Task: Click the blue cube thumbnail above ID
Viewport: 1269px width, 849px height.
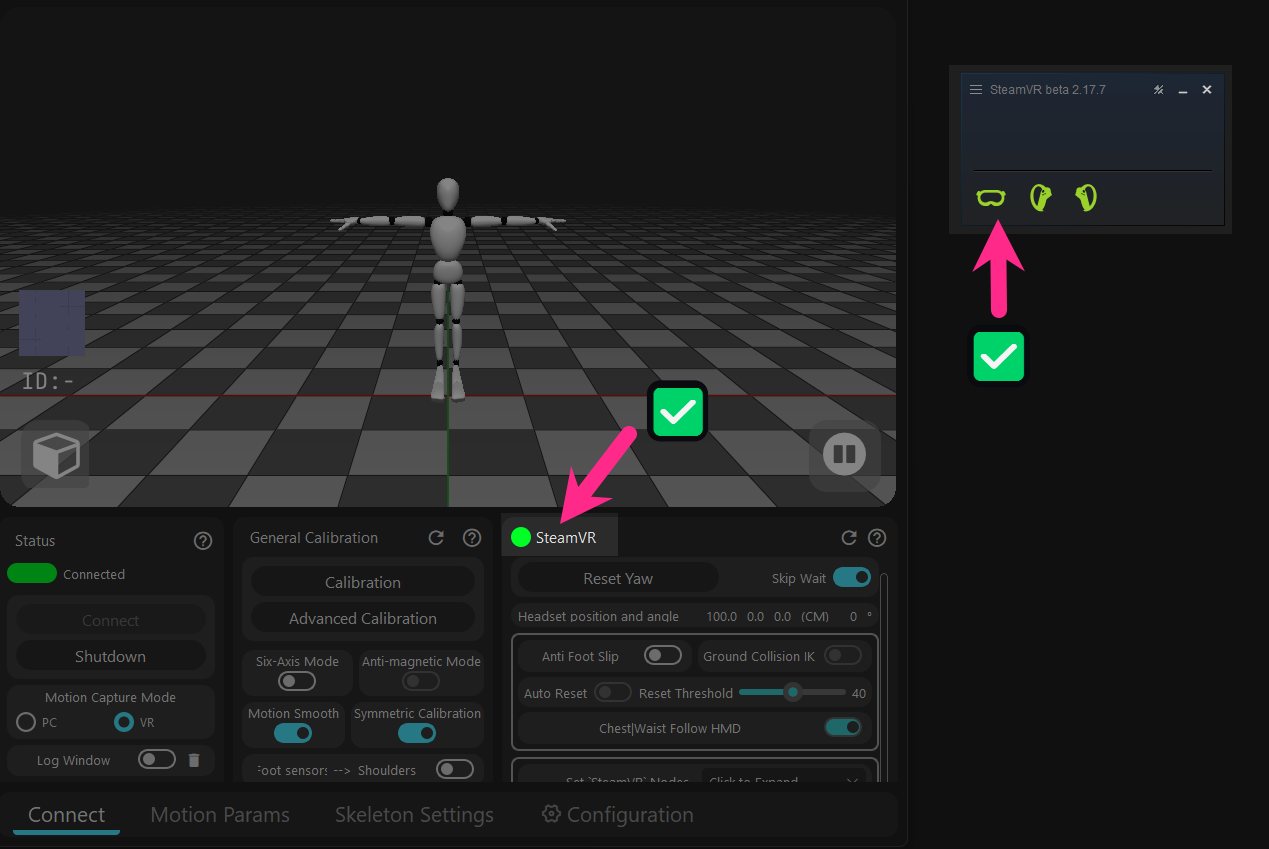Action: click(x=52, y=323)
